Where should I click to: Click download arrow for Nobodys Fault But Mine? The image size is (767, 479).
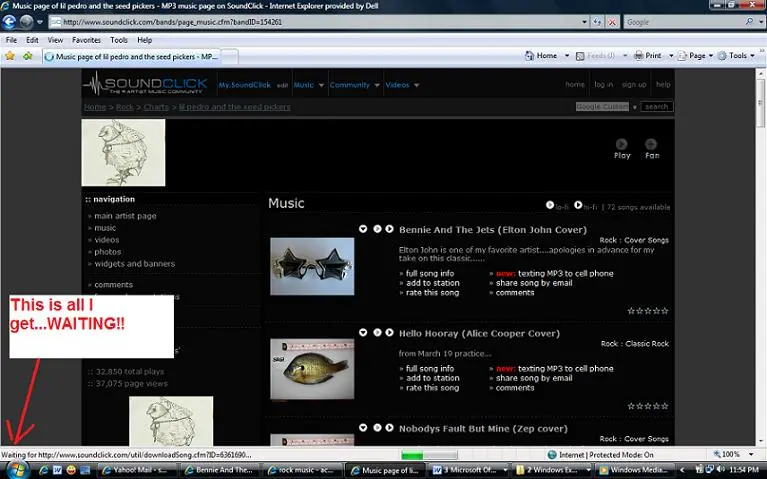363,428
